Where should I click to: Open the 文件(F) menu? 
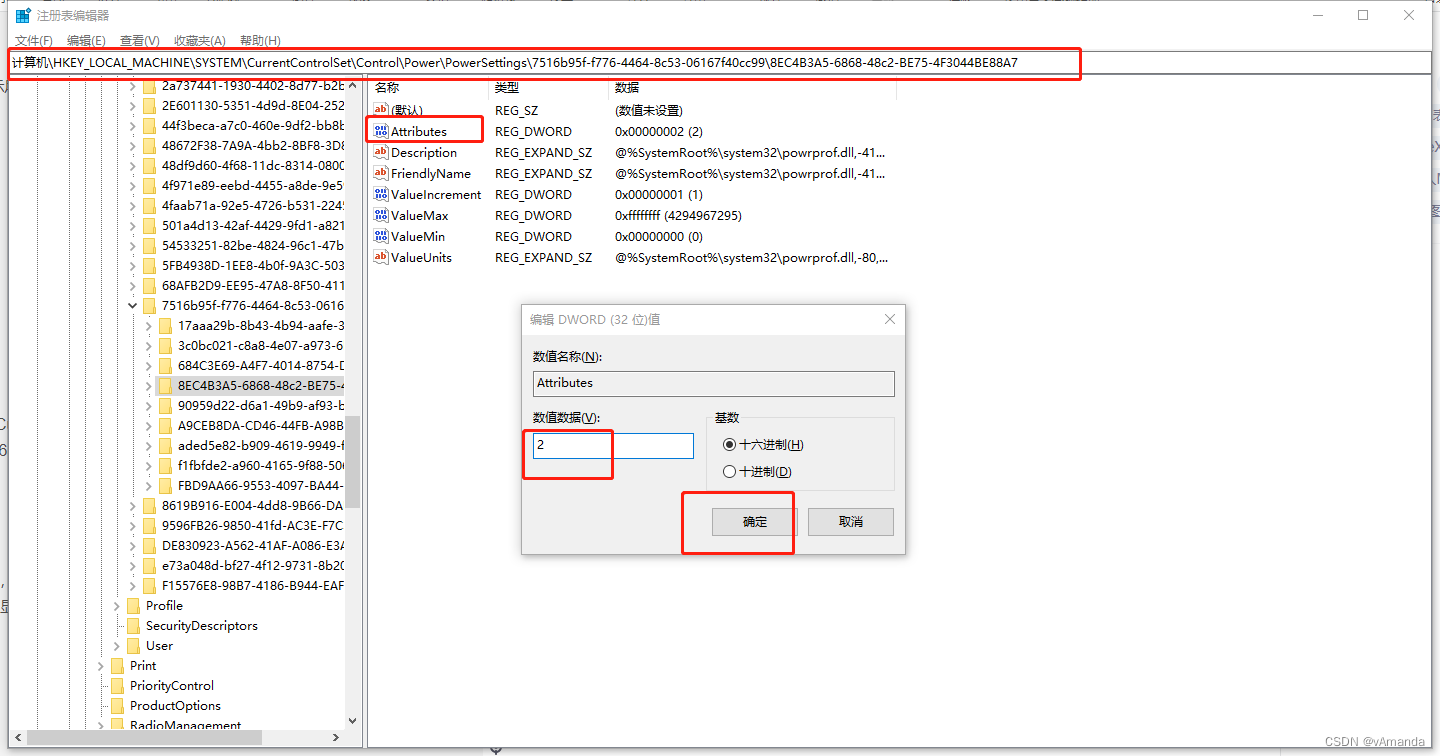(34, 40)
